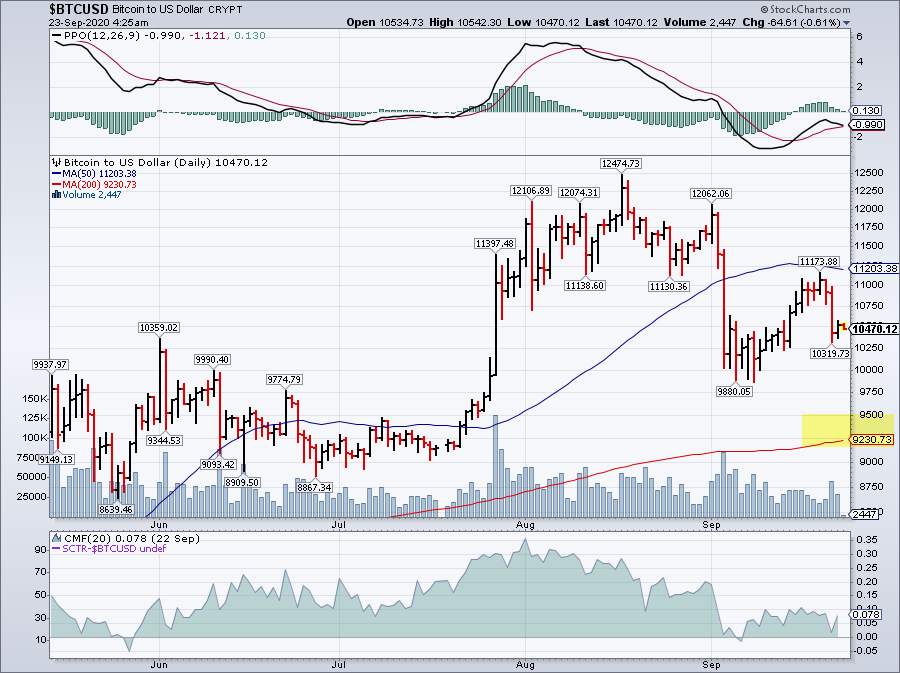The image size is (900, 673).
Task: Click the 11138.60 low price label
Action: tap(585, 285)
